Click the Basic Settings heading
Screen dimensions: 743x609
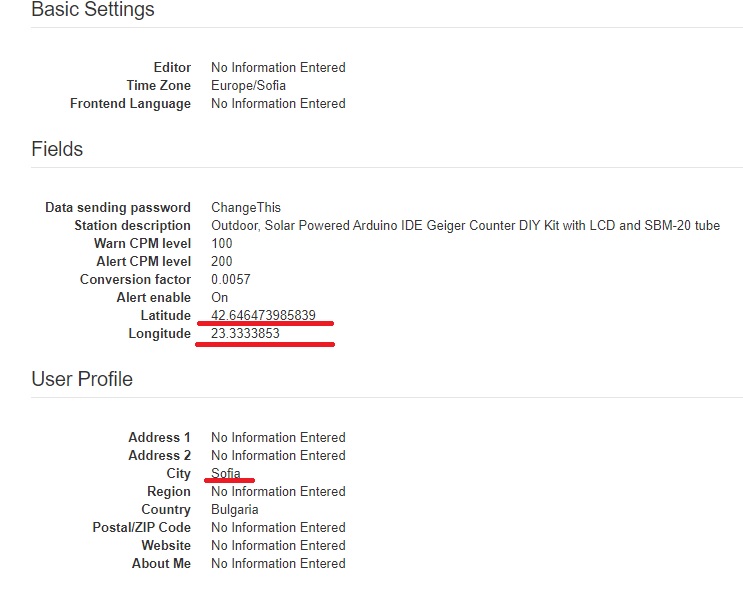click(x=93, y=9)
